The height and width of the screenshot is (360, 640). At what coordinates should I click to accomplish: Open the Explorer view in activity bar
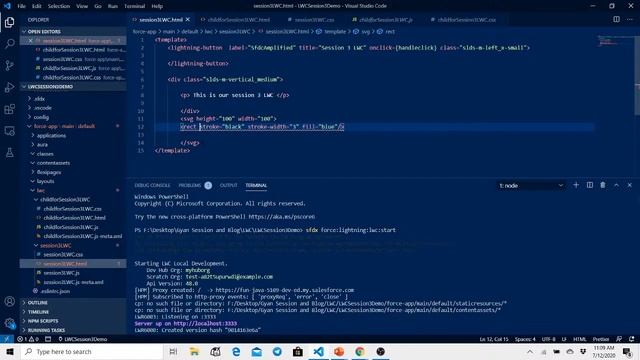(9, 22)
